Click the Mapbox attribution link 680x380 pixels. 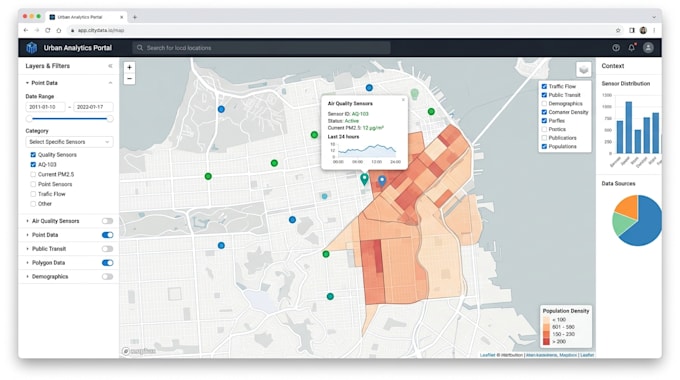click(x=568, y=355)
